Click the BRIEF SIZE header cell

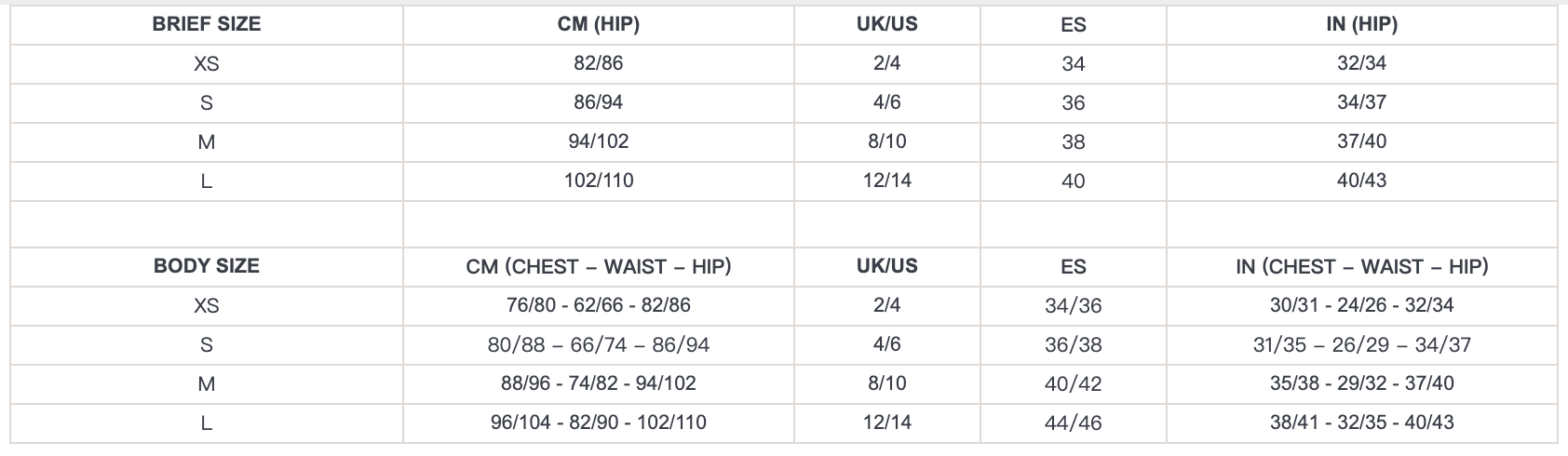[x=207, y=24]
